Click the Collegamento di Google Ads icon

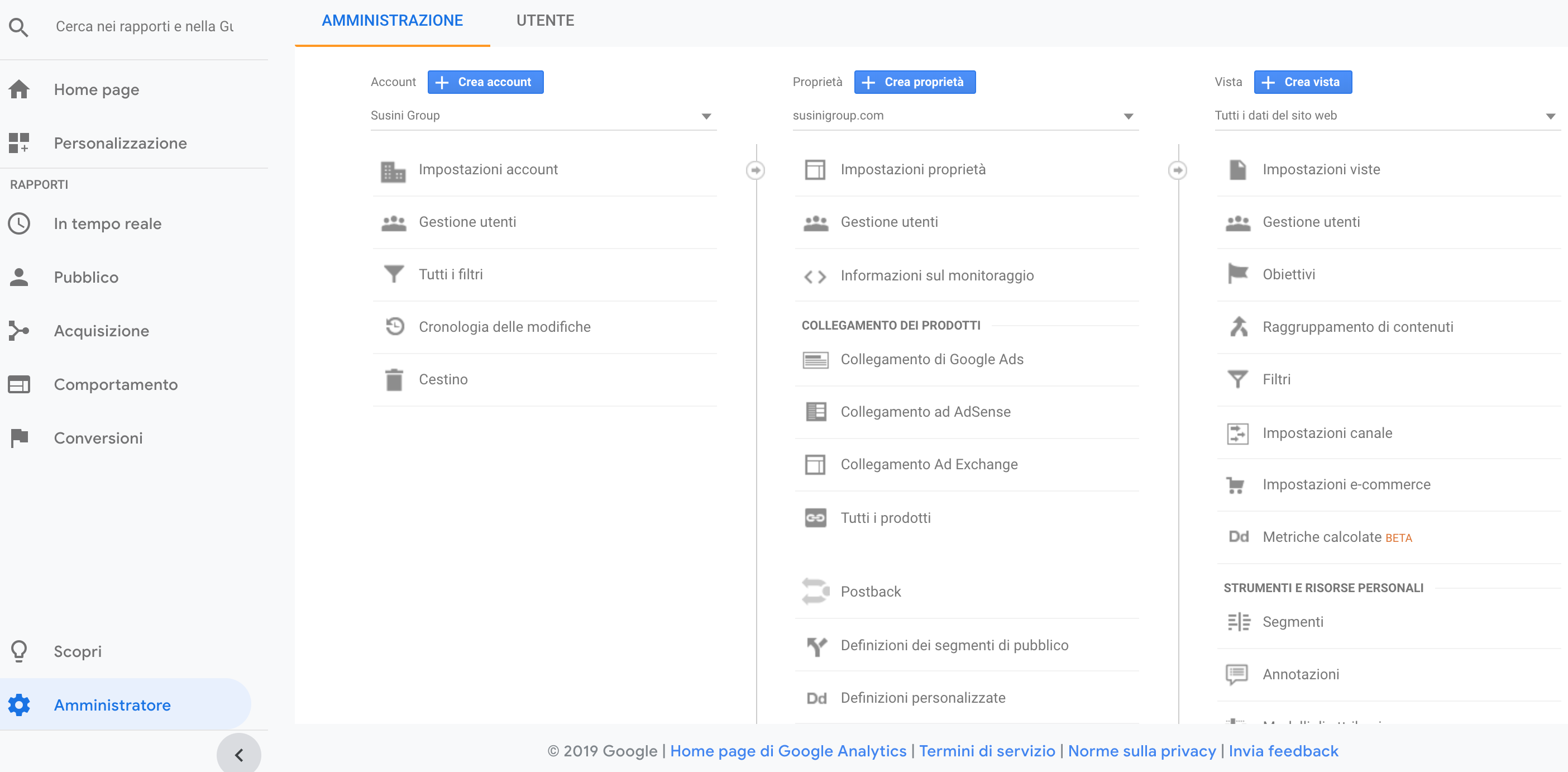click(815, 360)
